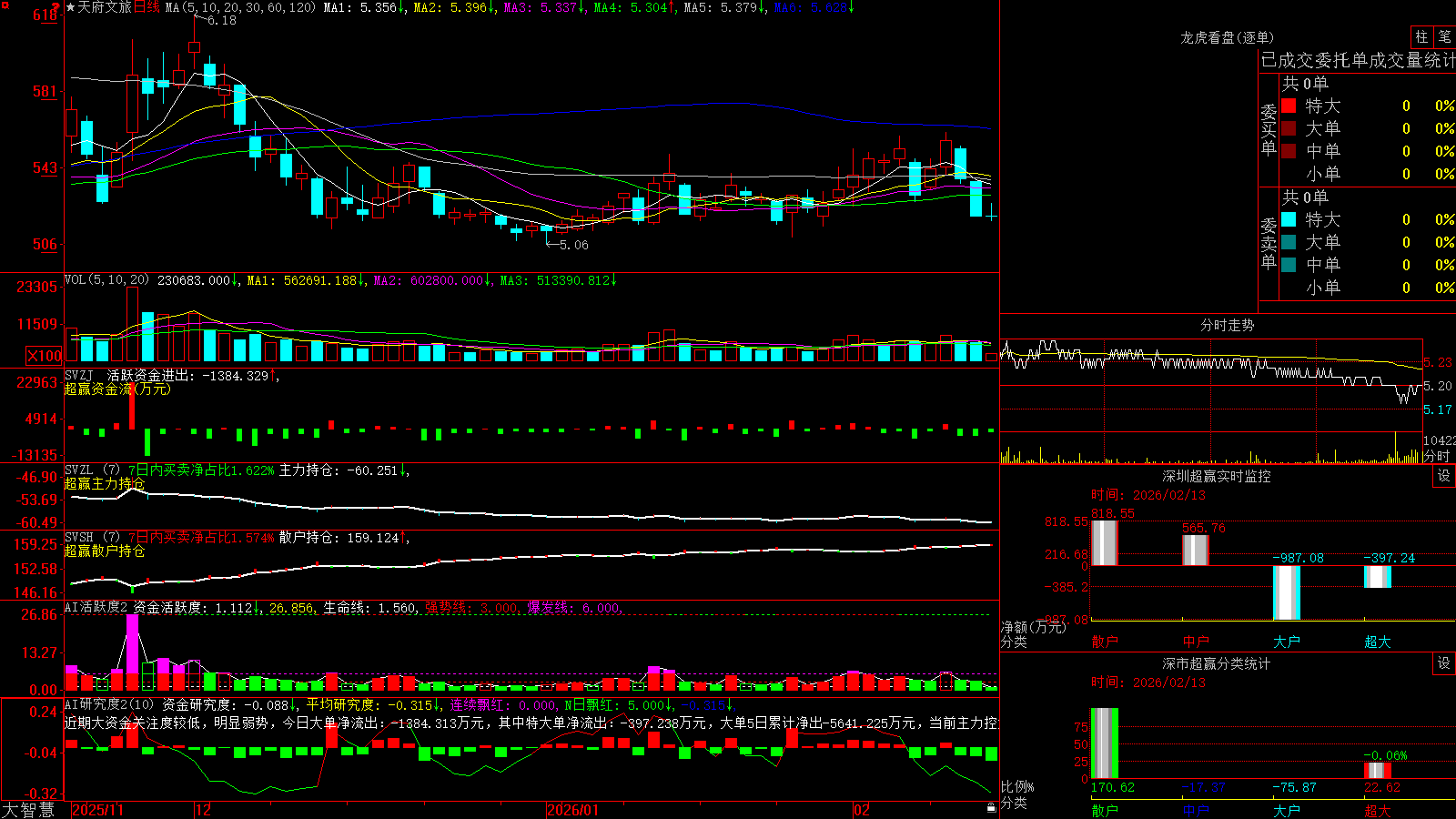
Task: Click the teal 大单 sell-order swatch
Action: (1289, 242)
